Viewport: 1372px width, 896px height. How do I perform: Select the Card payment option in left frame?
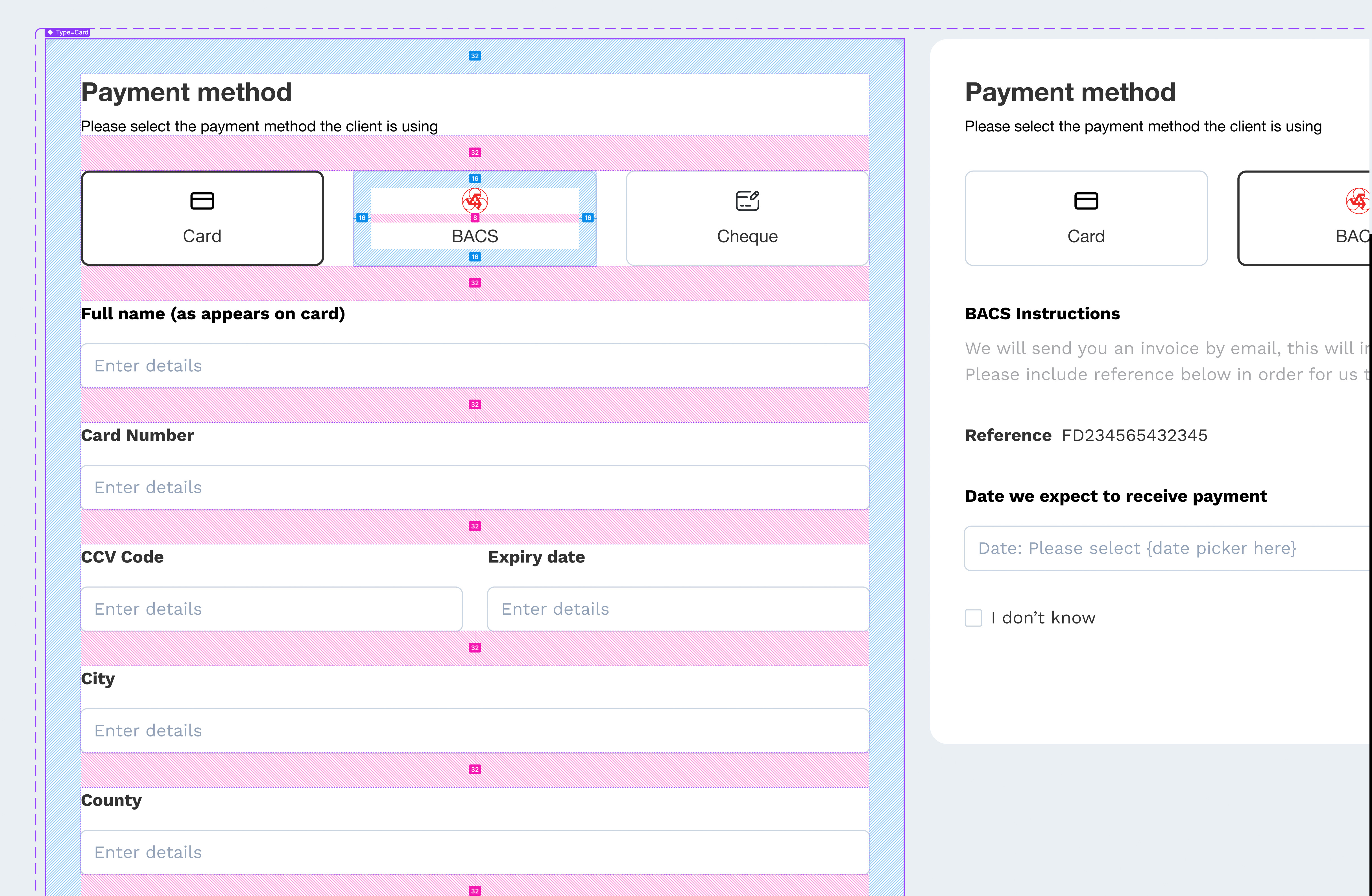(202, 218)
